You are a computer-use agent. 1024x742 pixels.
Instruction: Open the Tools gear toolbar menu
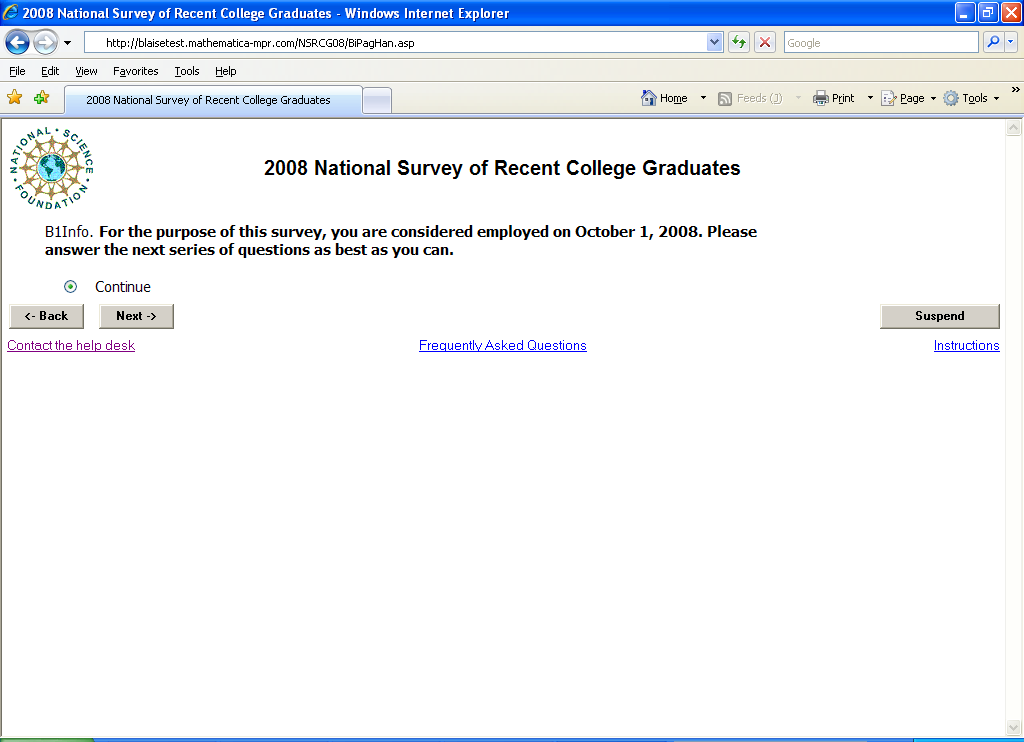pos(971,98)
